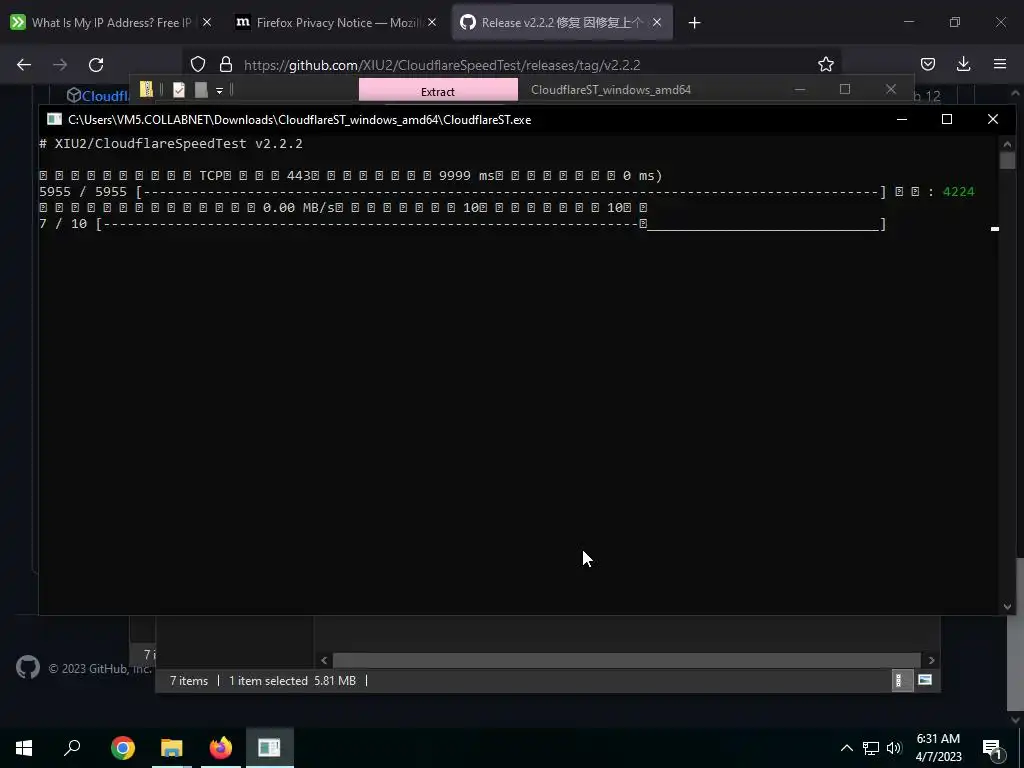Close the GitHub Release v2.2.2 tab
The width and height of the screenshot is (1024, 768).
(657, 22)
